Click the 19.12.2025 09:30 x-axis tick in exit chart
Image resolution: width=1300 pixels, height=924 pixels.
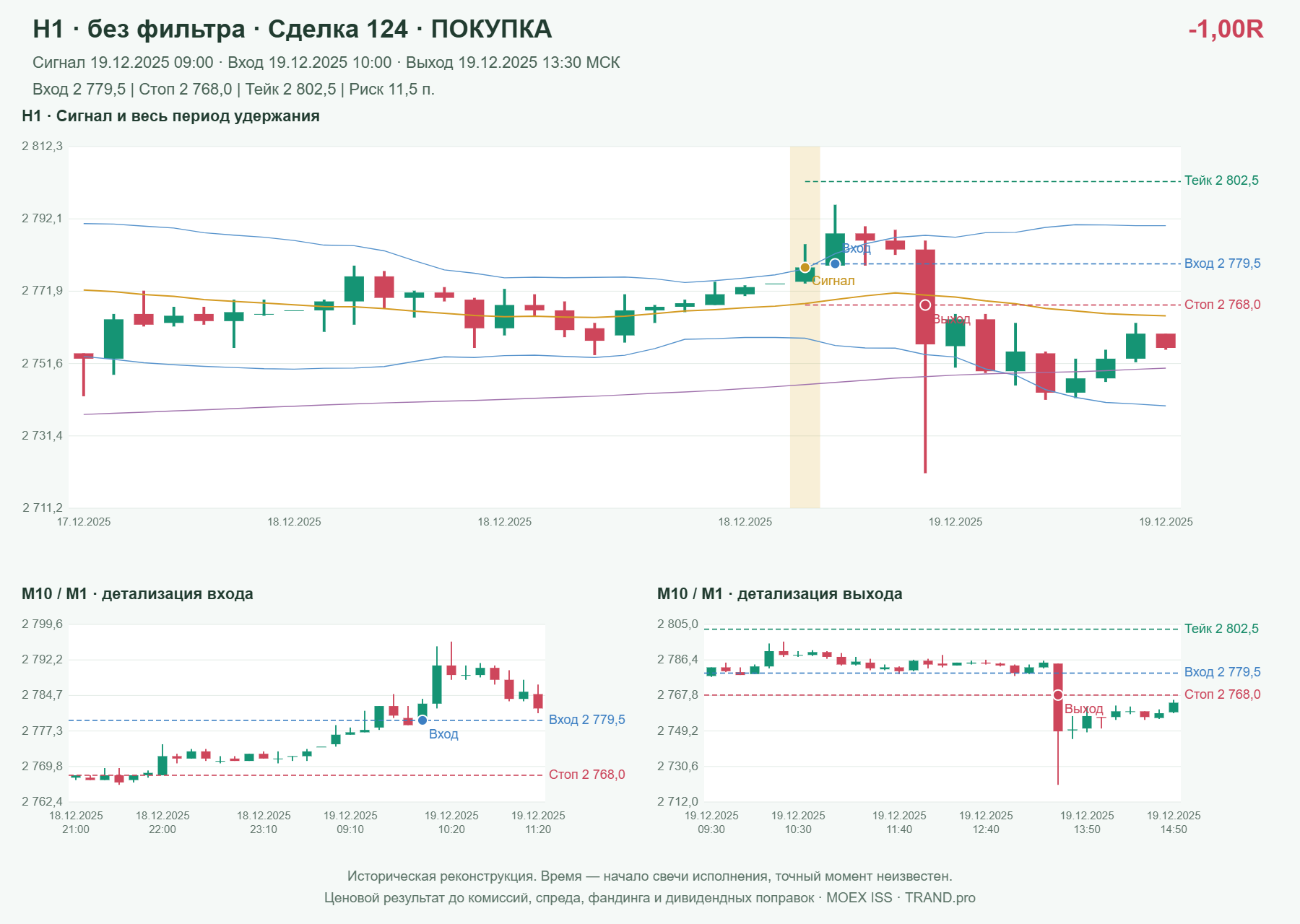tap(711, 822)
